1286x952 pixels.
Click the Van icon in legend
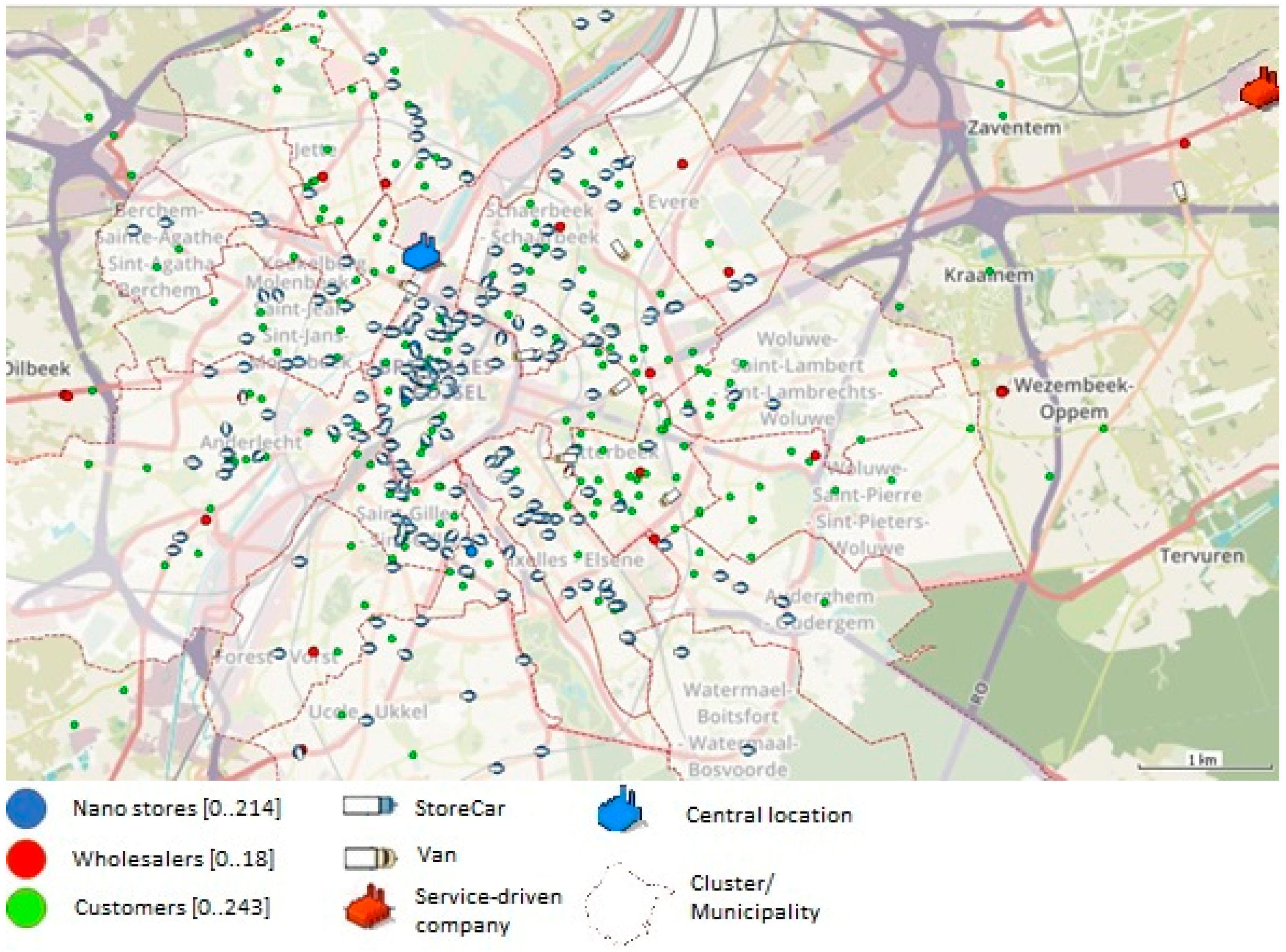point(371,858)
